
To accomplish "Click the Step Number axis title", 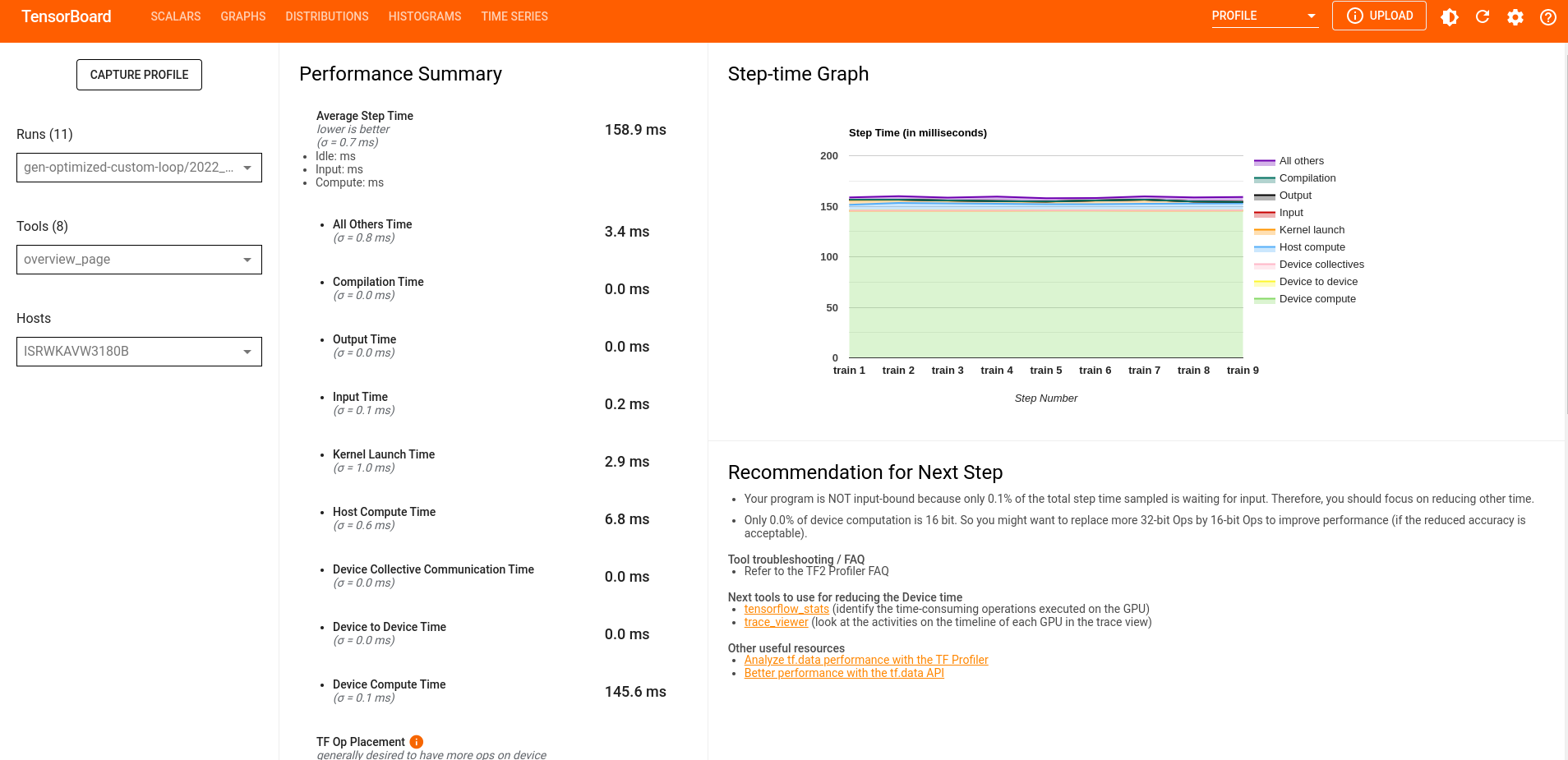I will pos(1046,398).
